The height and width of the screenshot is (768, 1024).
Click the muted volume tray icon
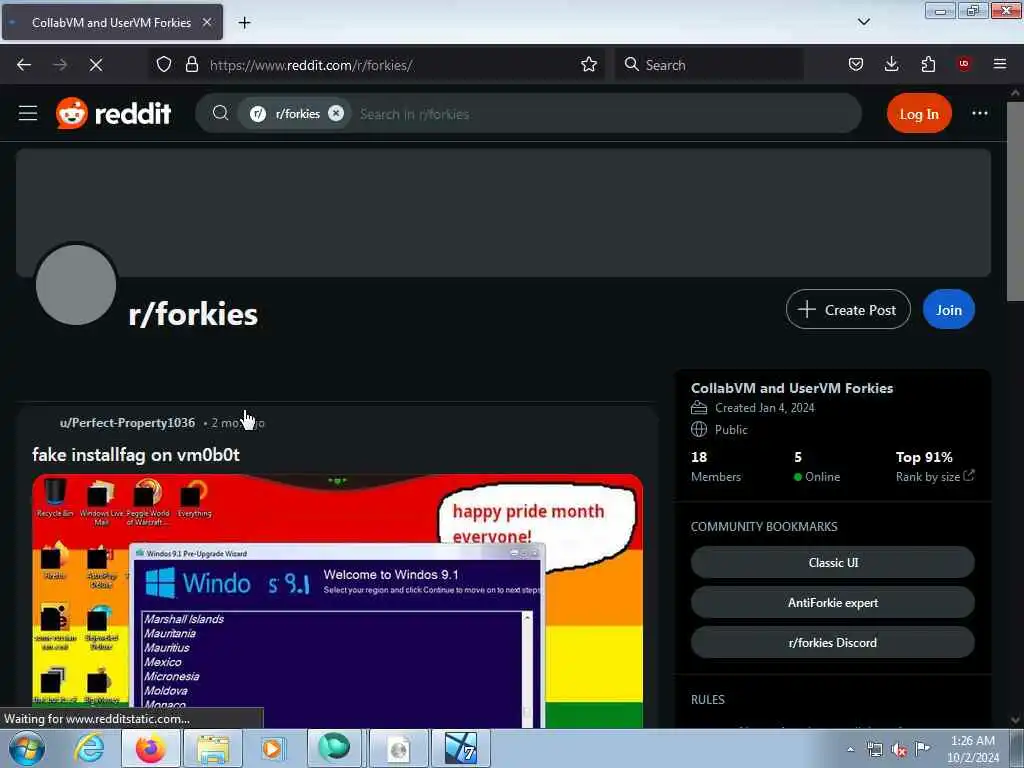[899, 750]
